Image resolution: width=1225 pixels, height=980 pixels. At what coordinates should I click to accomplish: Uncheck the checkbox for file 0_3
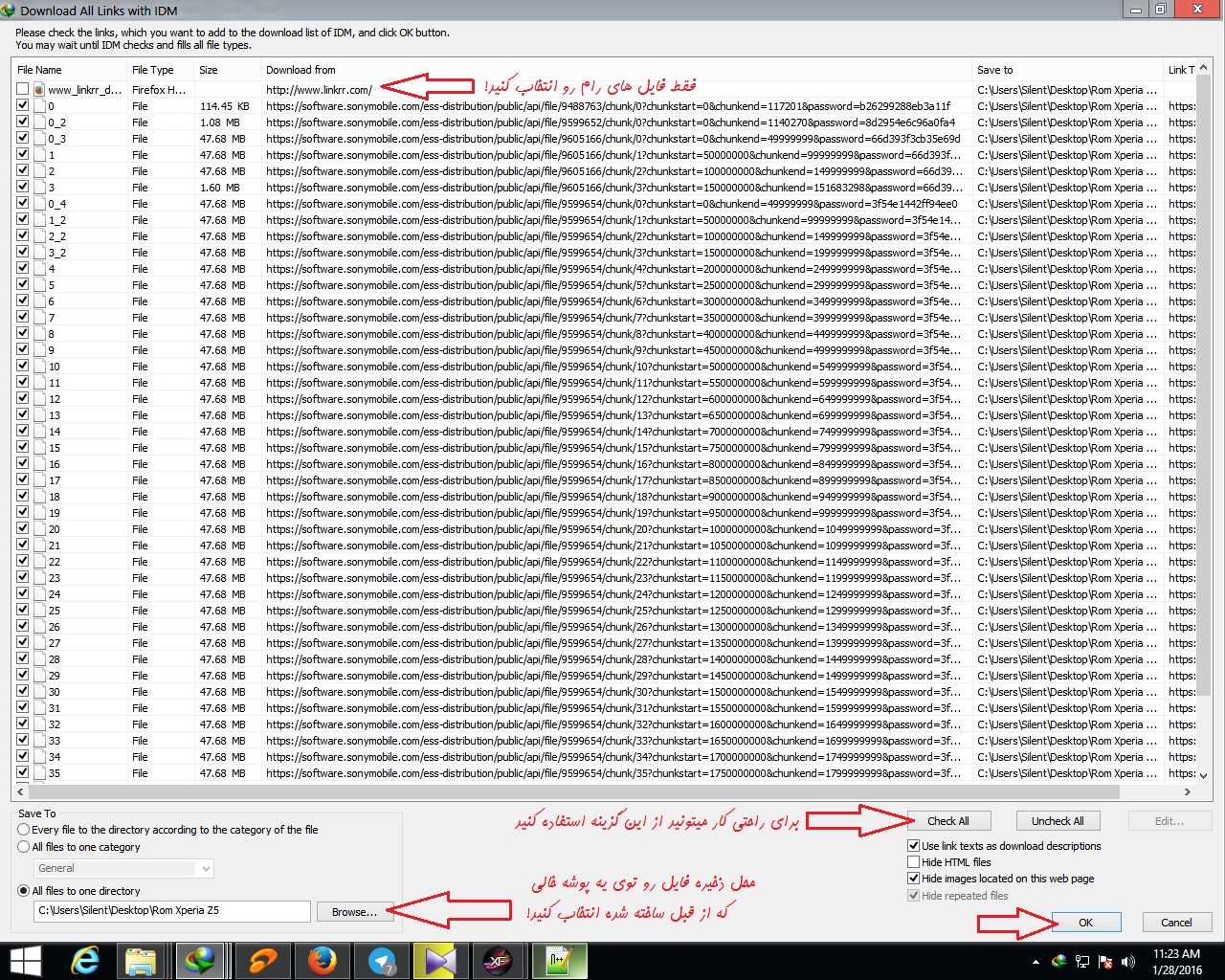point(22,138)
